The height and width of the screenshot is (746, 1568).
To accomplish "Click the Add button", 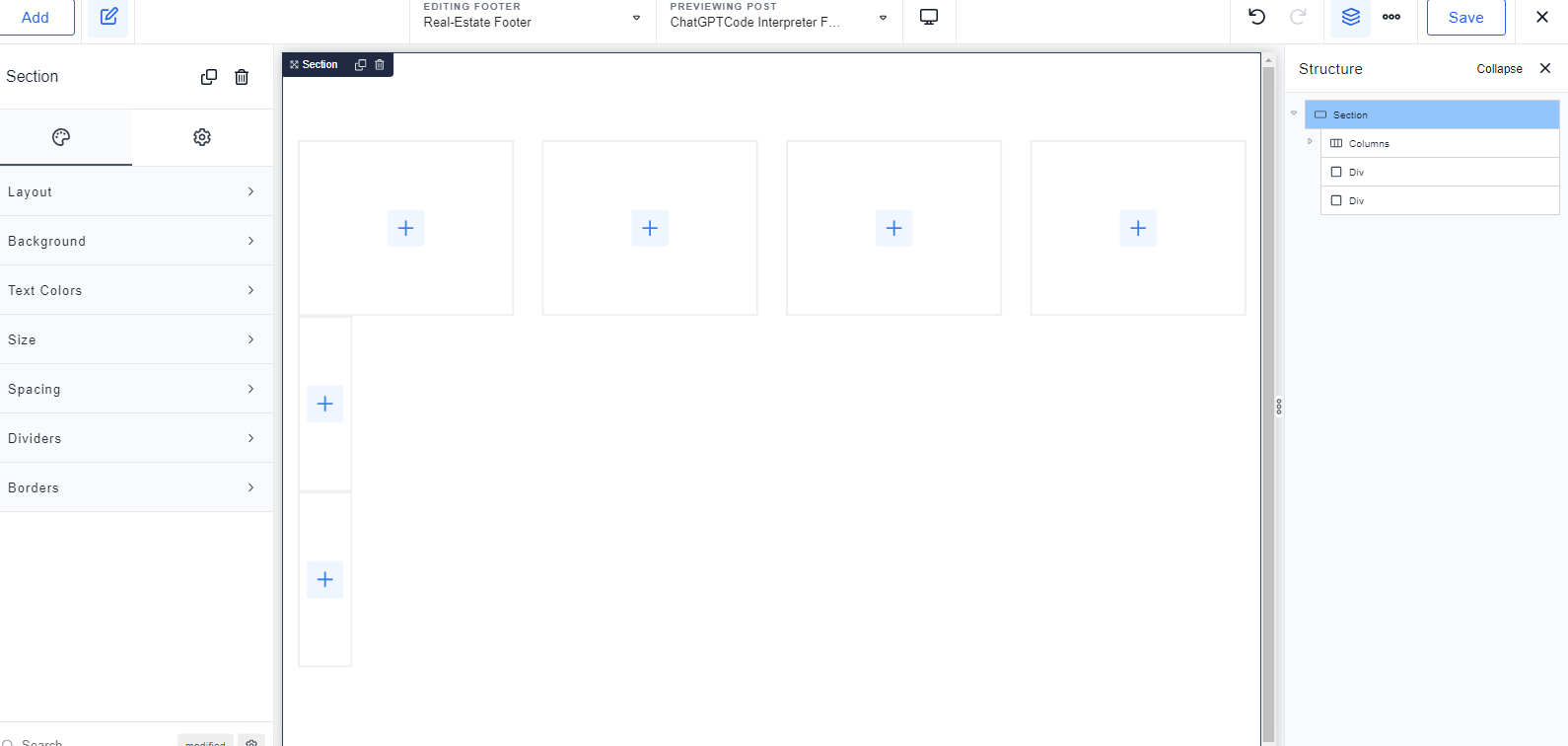I will coord(36,17).
